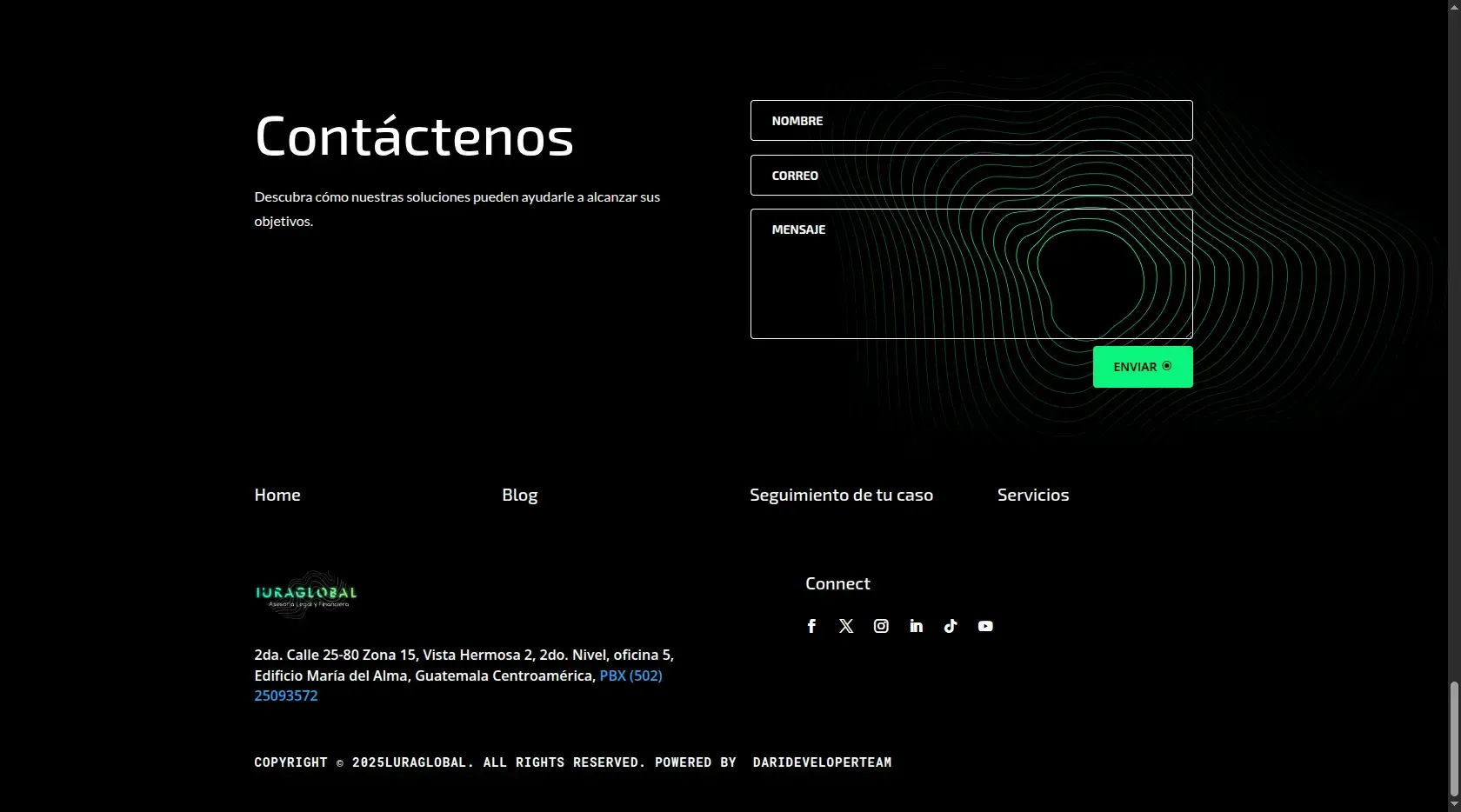Focus the NOMBRE input field

pos(971,121)
